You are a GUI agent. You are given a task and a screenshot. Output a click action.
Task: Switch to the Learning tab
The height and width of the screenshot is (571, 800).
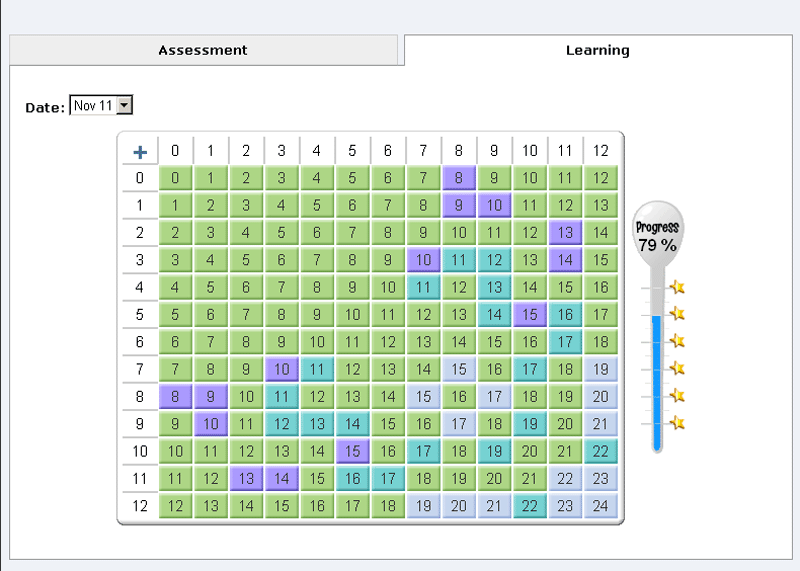598,50
